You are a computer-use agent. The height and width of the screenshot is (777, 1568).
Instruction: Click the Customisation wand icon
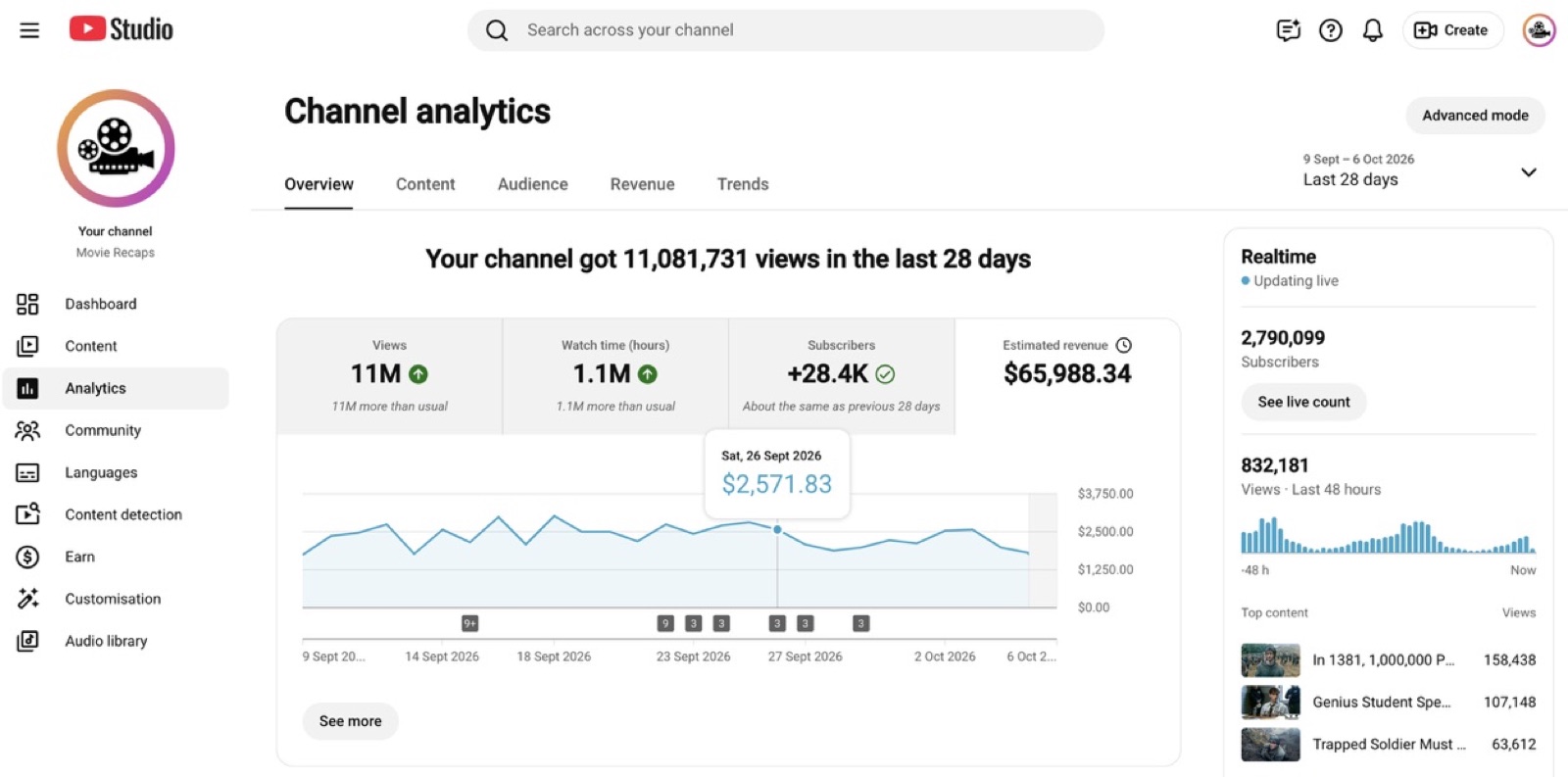27,599
